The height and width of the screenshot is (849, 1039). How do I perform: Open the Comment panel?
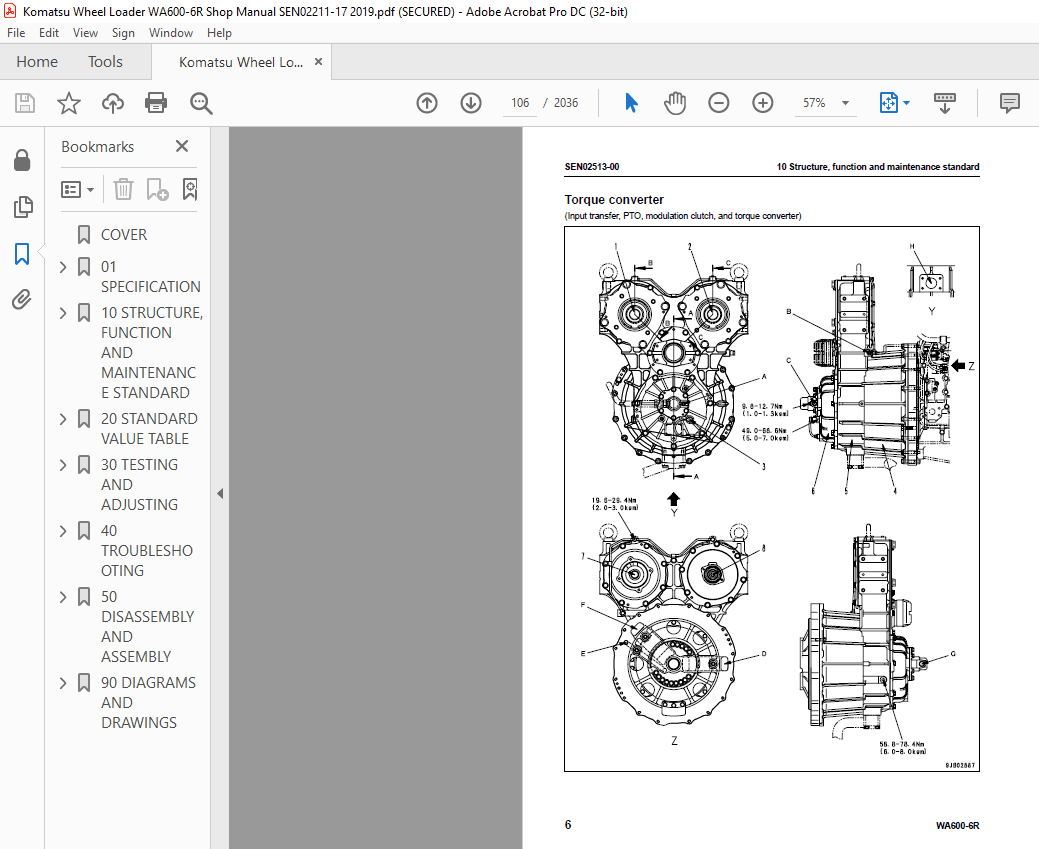point(1008,102)
